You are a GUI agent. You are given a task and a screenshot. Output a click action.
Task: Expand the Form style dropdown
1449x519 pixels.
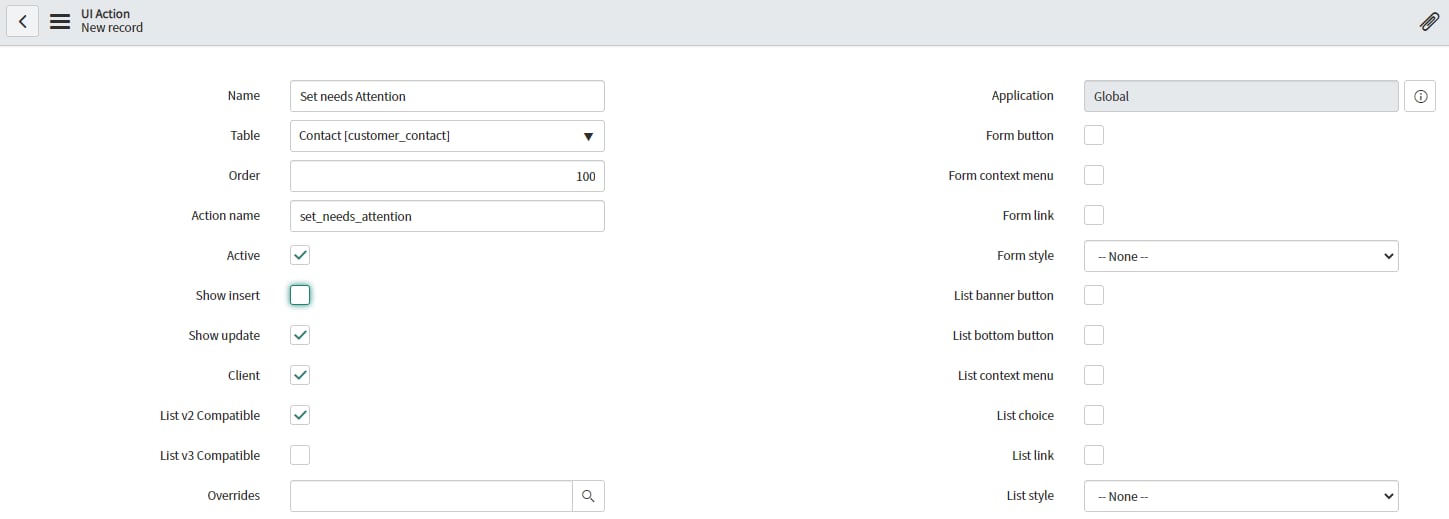[1241, 256]
